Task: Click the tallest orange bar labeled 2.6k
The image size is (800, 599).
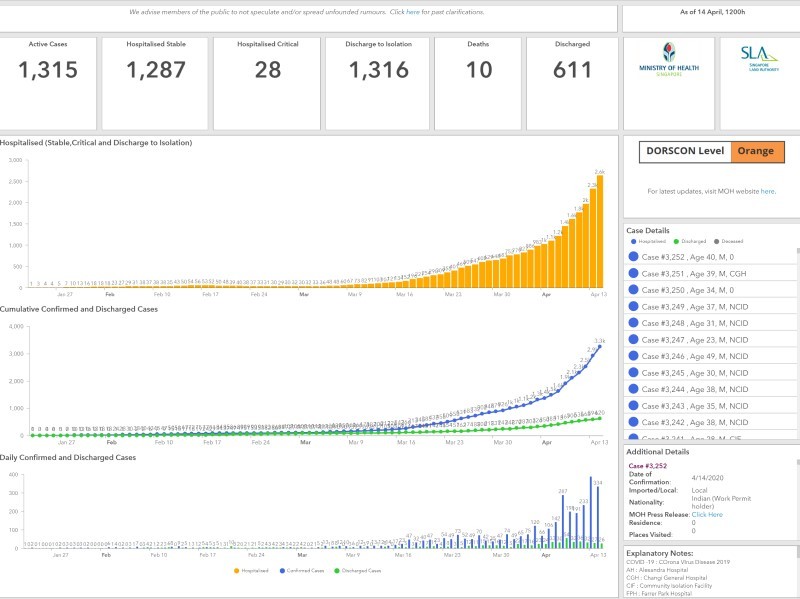Action: tap(600, 231)
